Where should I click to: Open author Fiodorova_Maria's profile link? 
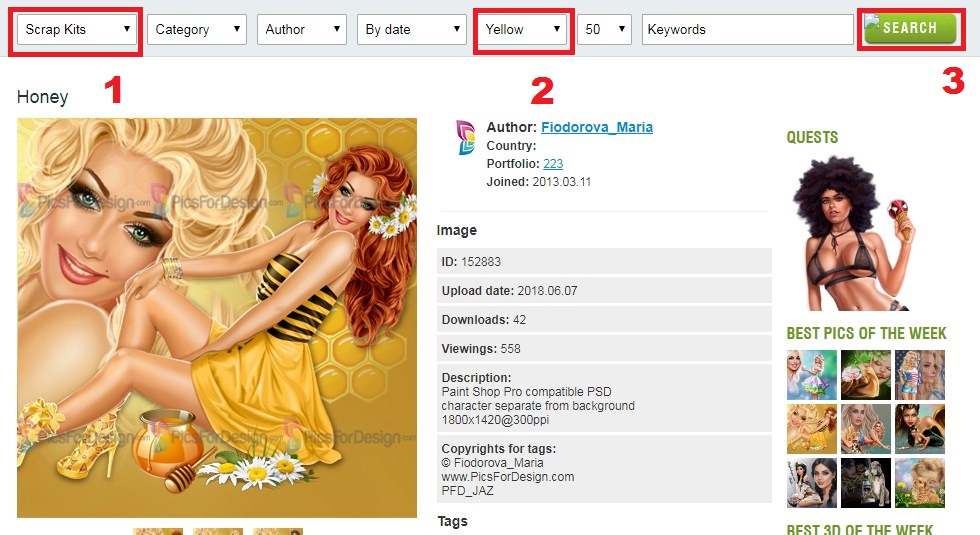click(x=597, y=127)
